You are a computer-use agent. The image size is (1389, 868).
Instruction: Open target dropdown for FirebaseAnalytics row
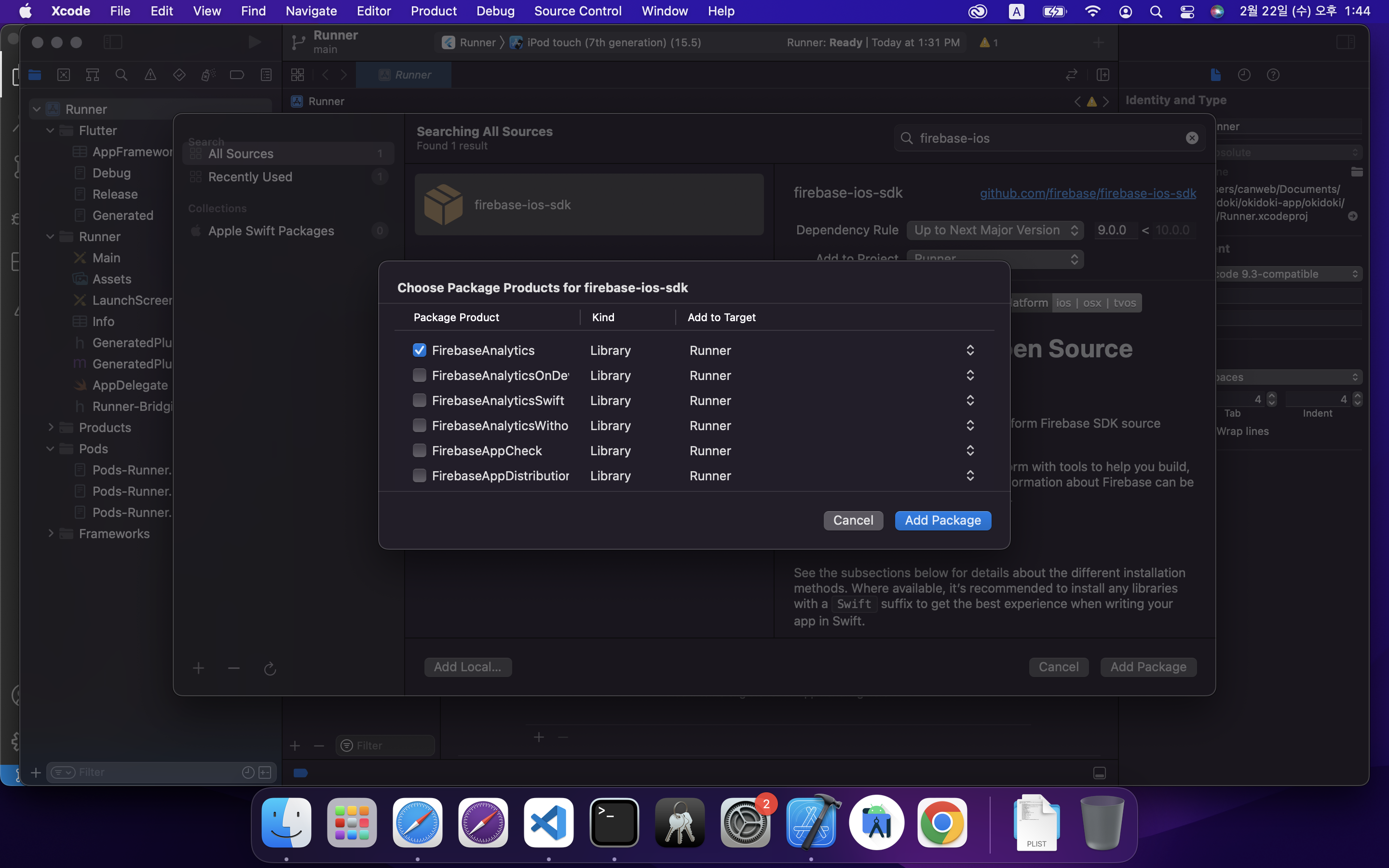(969, 350)
